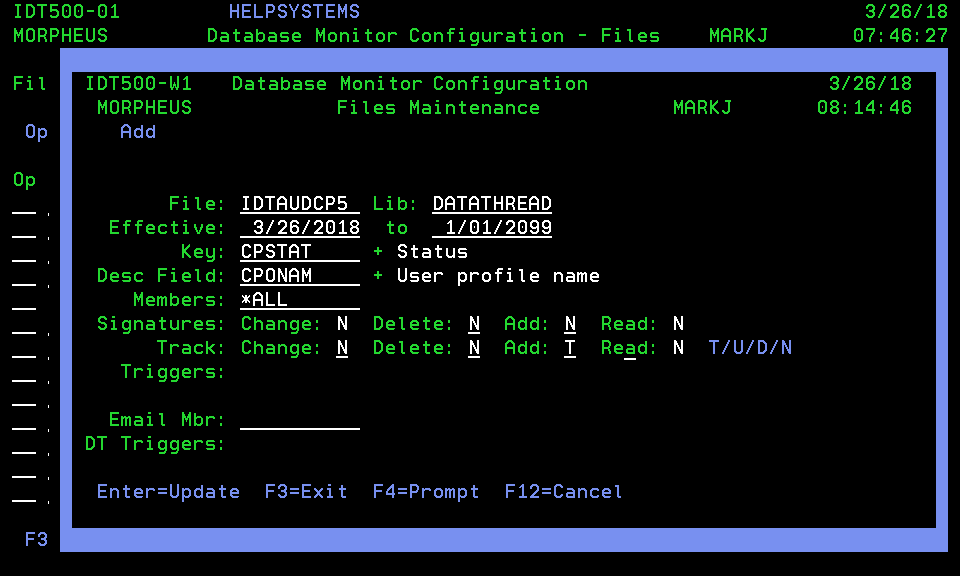Screen dimensions: 960x576
Task: Click the T/U/D/N allowed values hint
Action: click(x=750, y=348)
